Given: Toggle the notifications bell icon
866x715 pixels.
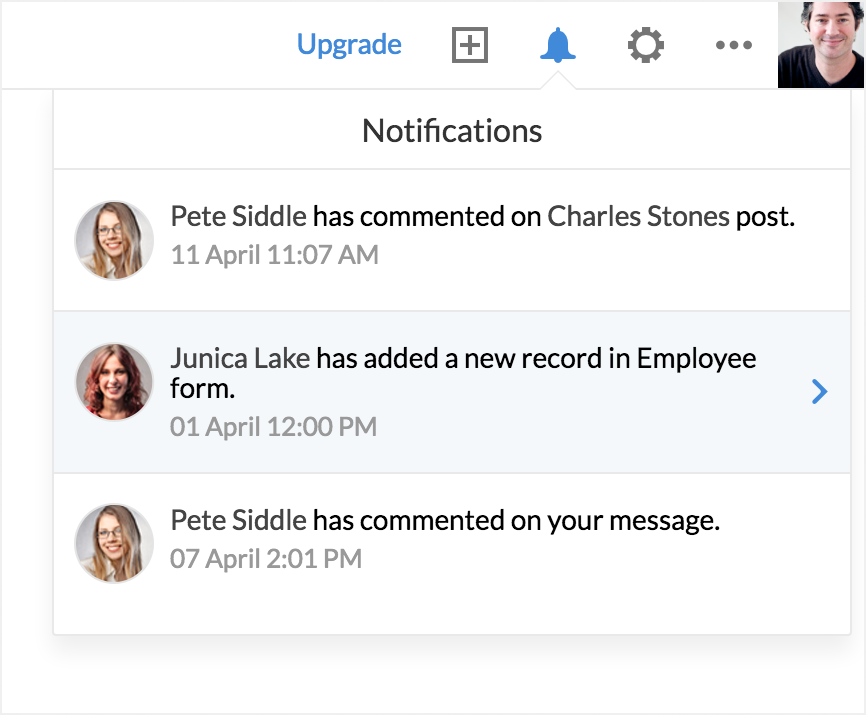Looking at the screenshot, I should point(558,45).
